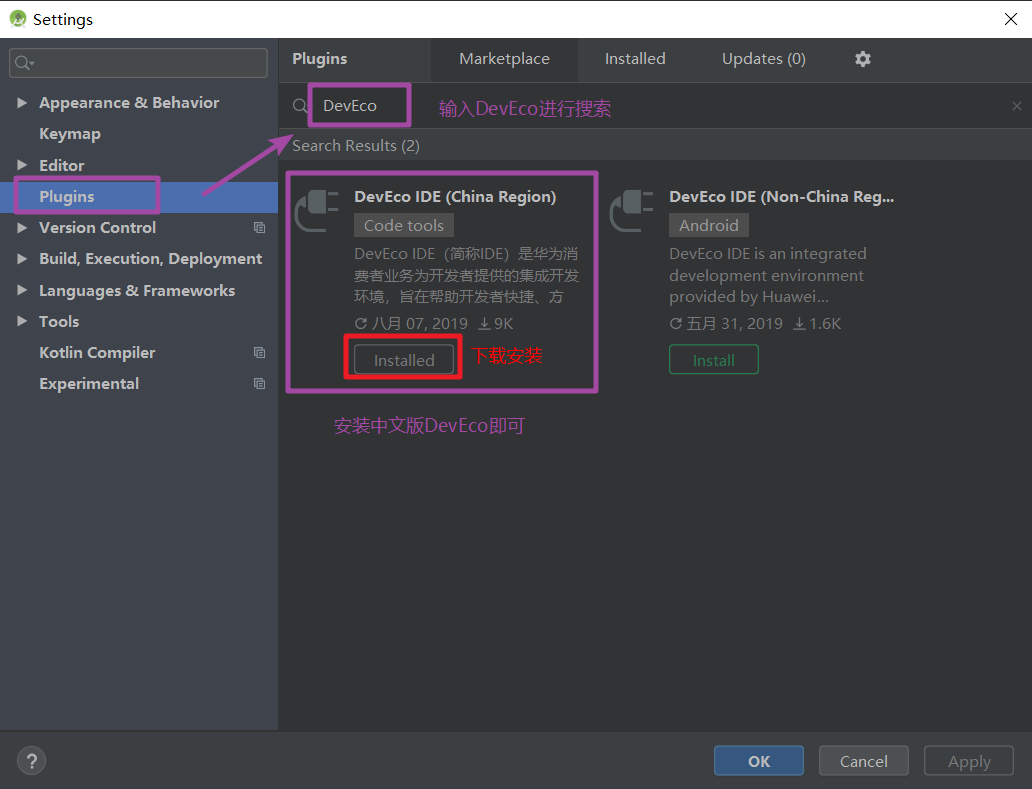Viewport: 1032px width, 789px height.
Task: Open the plugins gear settings icon
Action: click(862, 59)
